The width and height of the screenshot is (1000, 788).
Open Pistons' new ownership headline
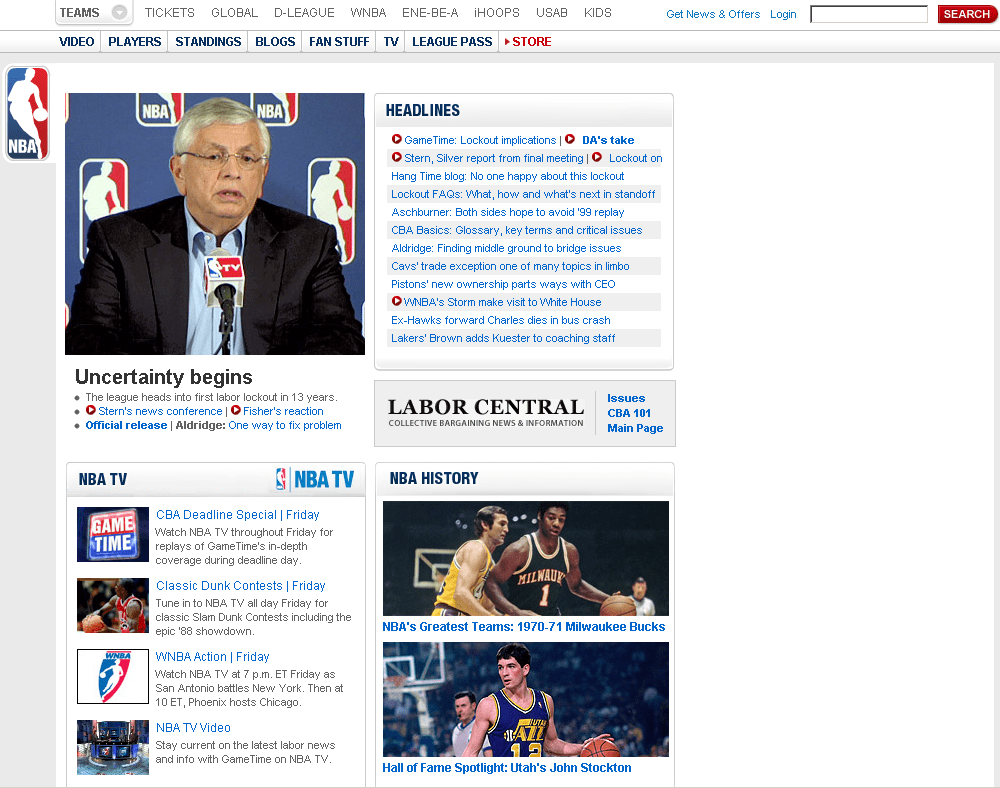(503, 284)
